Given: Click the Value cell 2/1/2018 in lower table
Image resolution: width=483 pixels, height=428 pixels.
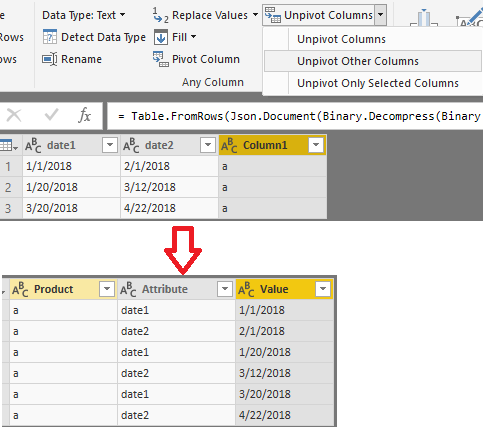Looking at the screenshot, I should point(284,331).
